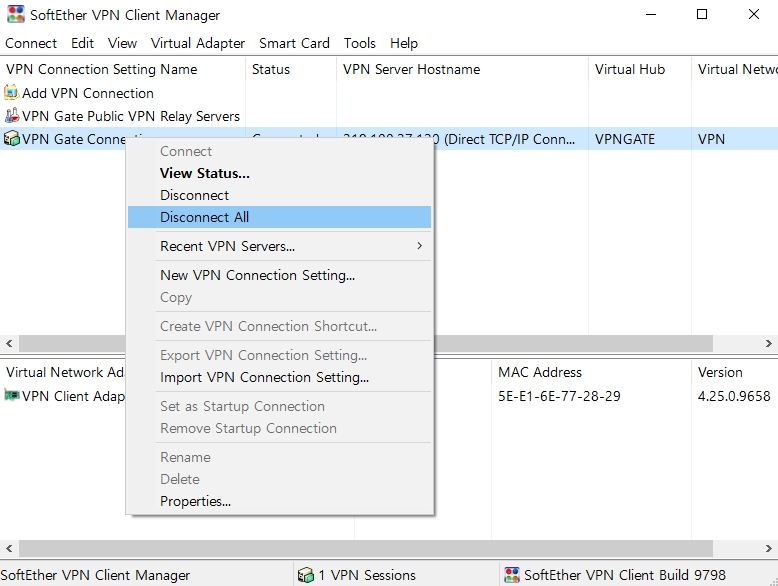Click the 1 VPN Sessions status text
778x586 pixels.
point(367,575)
